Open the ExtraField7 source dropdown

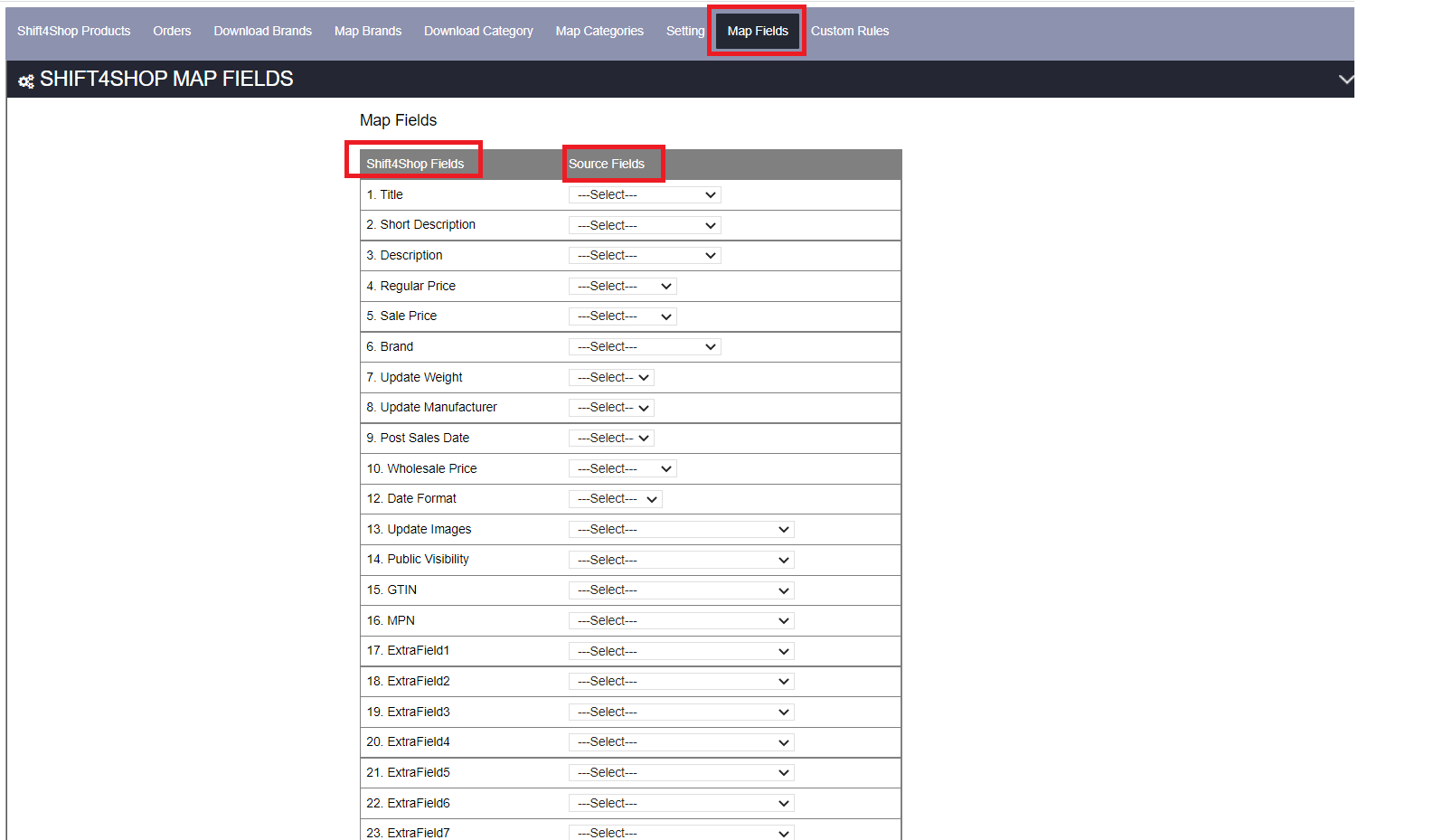pyautogui.click(x=682, y=833)
